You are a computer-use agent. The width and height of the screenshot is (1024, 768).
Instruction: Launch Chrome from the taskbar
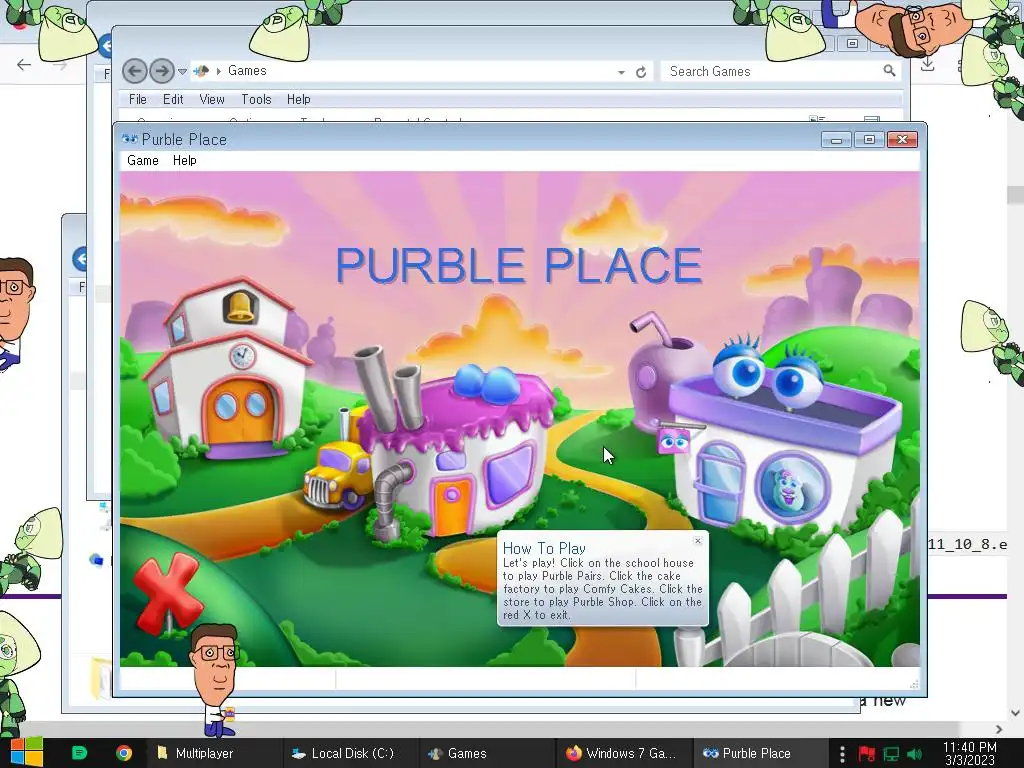[124, 753]
